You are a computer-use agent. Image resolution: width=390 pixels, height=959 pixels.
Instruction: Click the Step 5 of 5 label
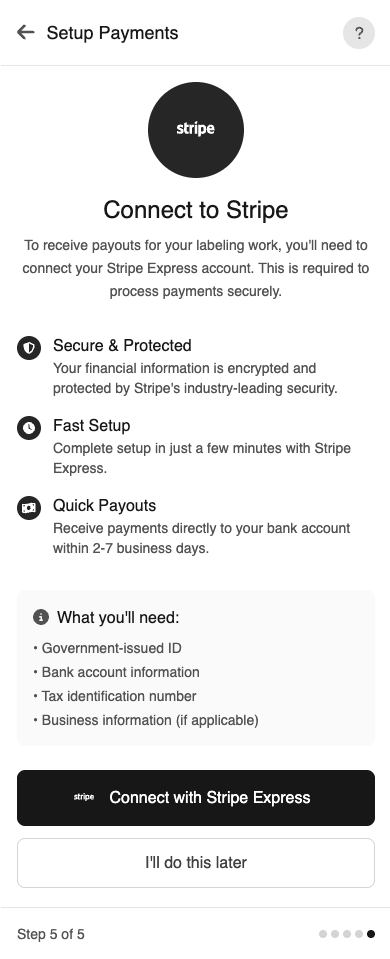coord(51,934)
